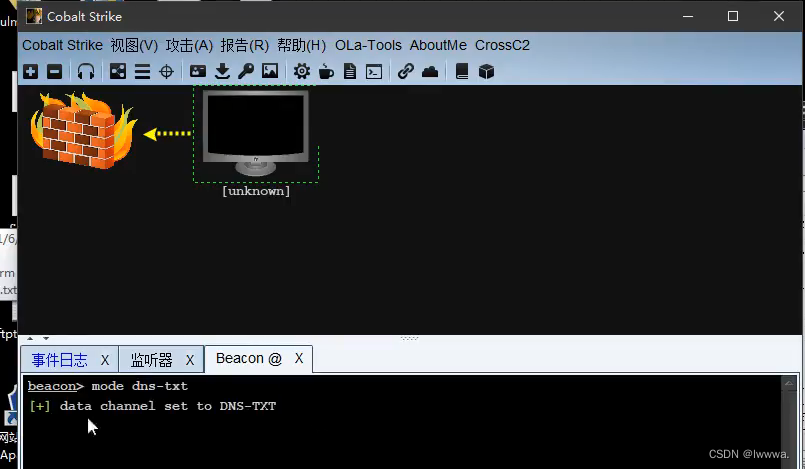Switch to target table crosshair icon

(x=166, y=72)
